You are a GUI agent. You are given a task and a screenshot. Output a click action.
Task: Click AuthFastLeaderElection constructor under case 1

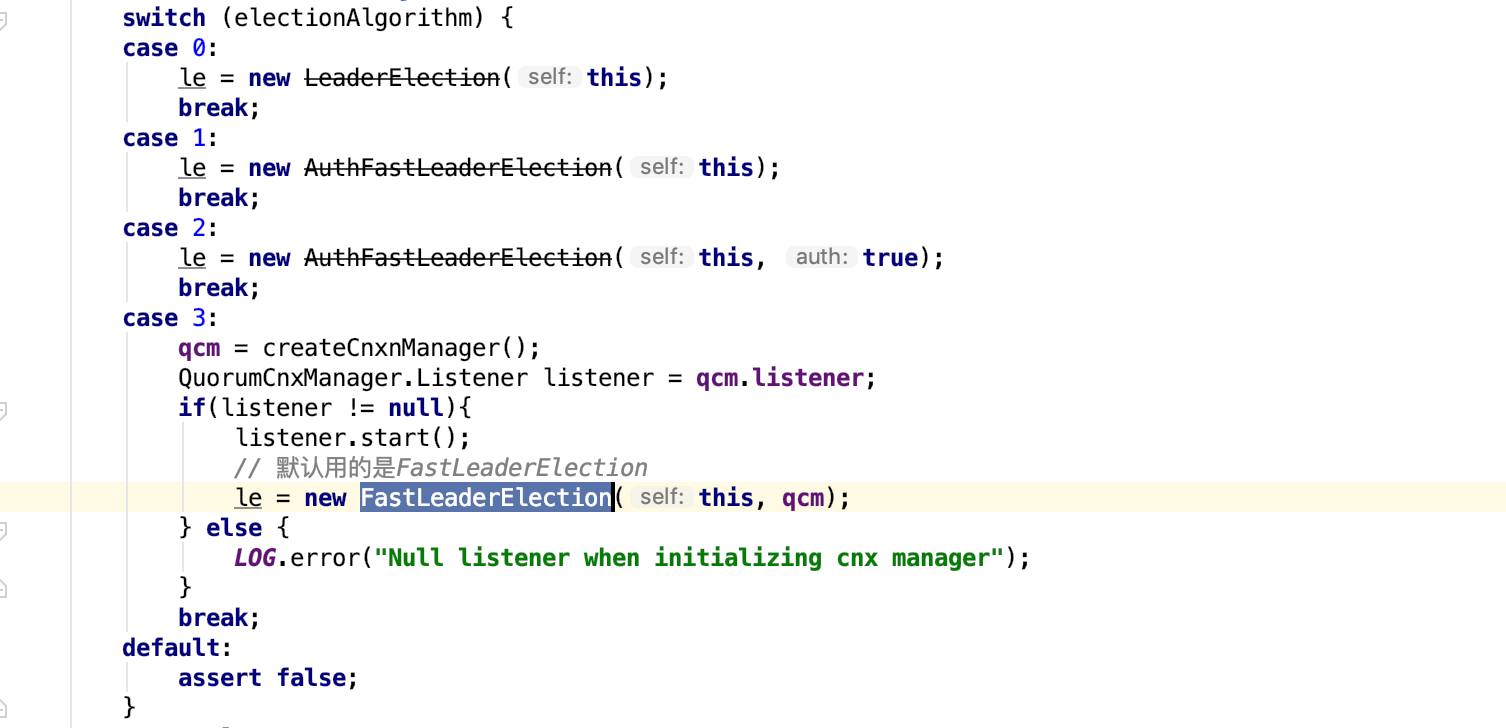tap(458, 167)
